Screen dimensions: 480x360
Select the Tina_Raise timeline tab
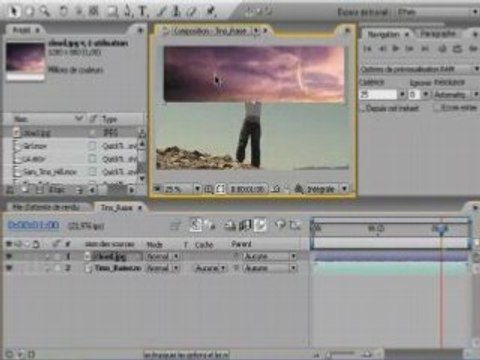(116, 208)
